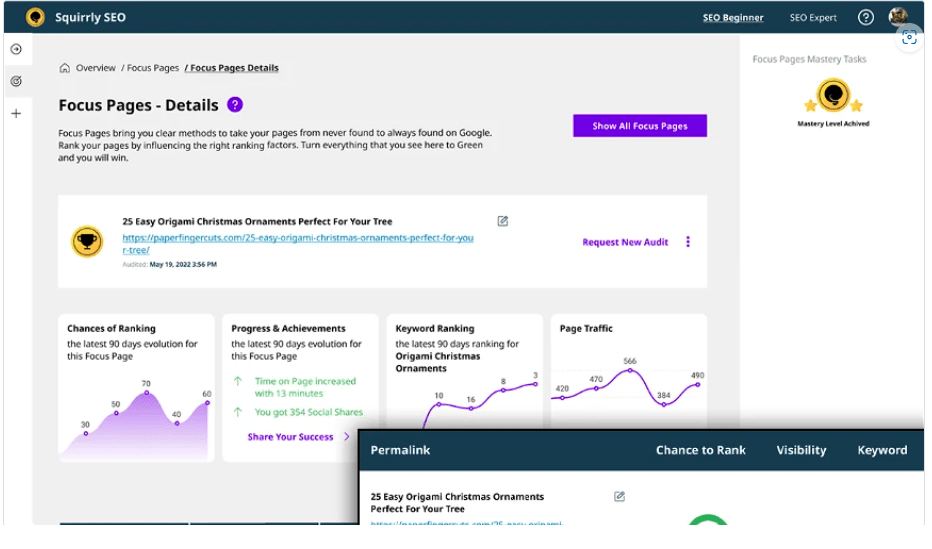Open three-dot options menu next to Request New Audit

(688, 242)
